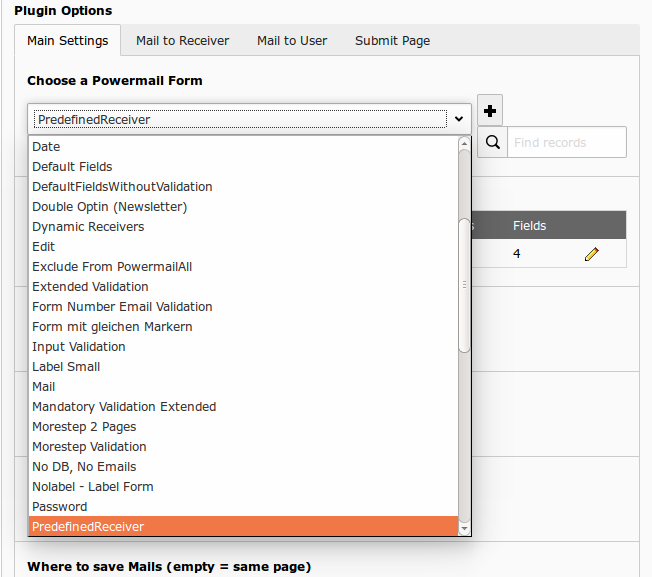The image size is (652, 577).
Task: Select Exclude From PowermailAll entry
Action: [x=112, y=267]
